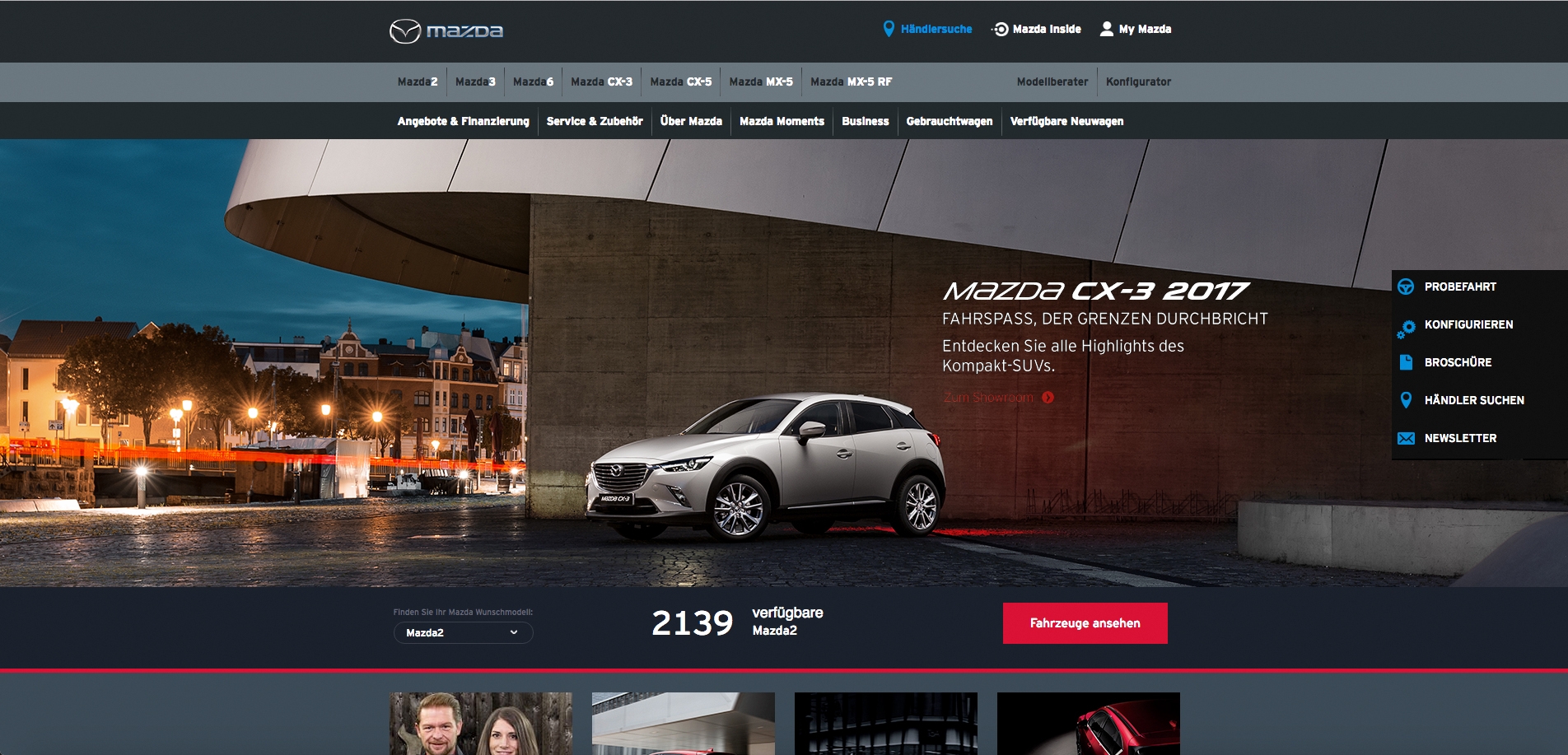This screenshot has width=1568, height=755.
Task: Click the Mazda logo in header
Action: coord(446,31)
